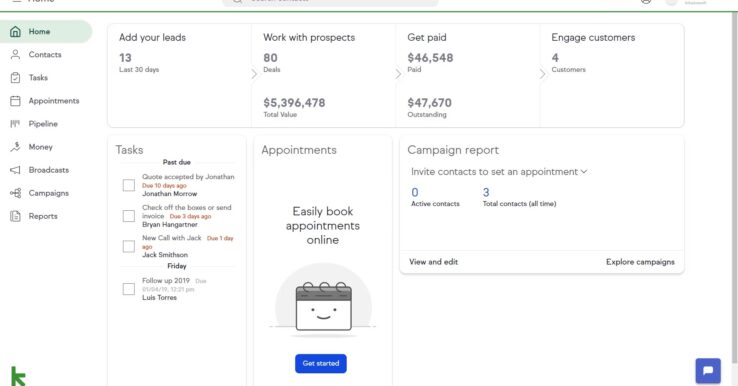Click the 4 Customers count
The width and height of the screenshot is (738, 386).
(x=555, y=58)
